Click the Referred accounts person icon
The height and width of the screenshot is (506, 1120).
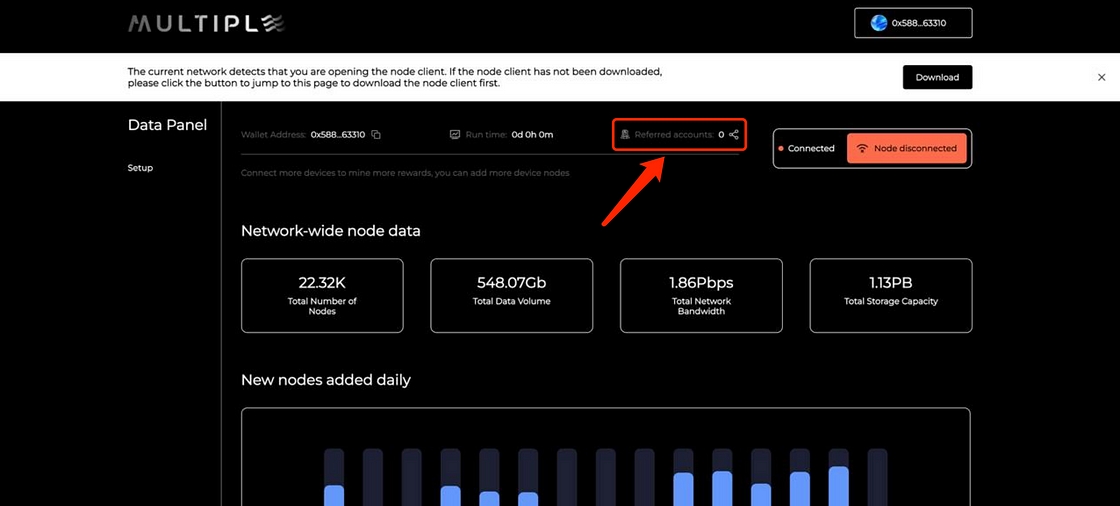coord(625,135)
